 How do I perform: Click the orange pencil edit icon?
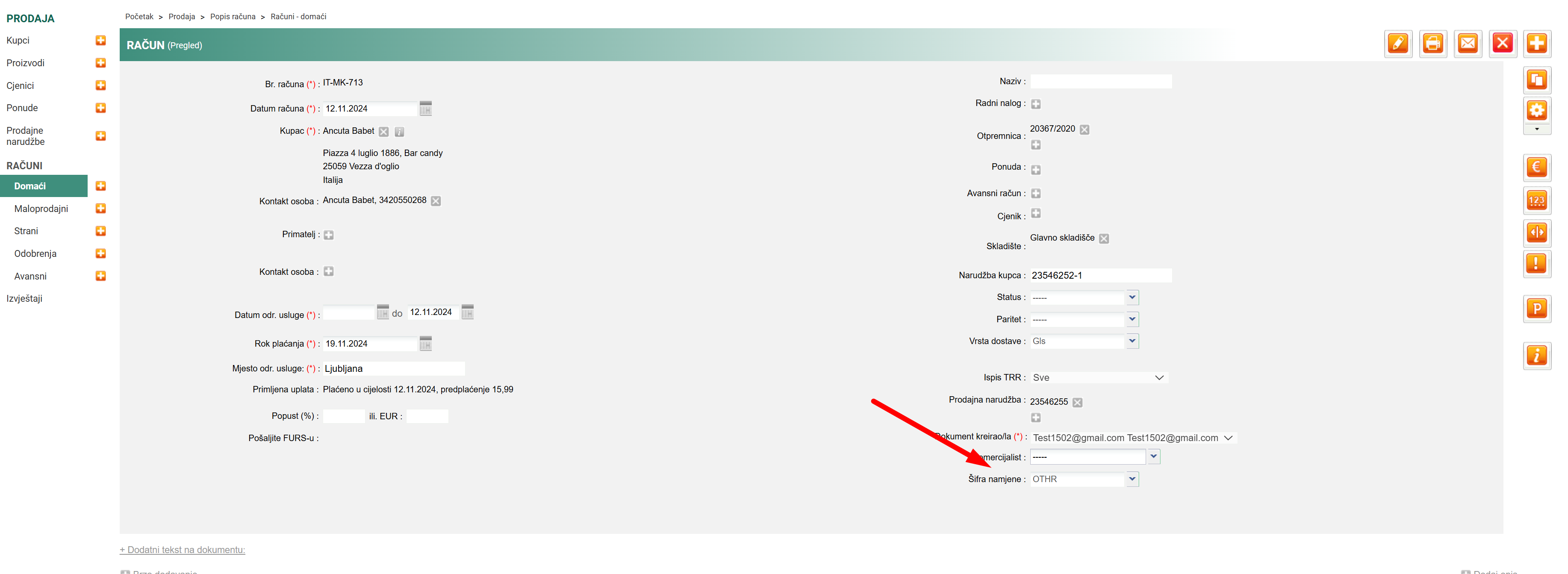(x=1397, y=43)
